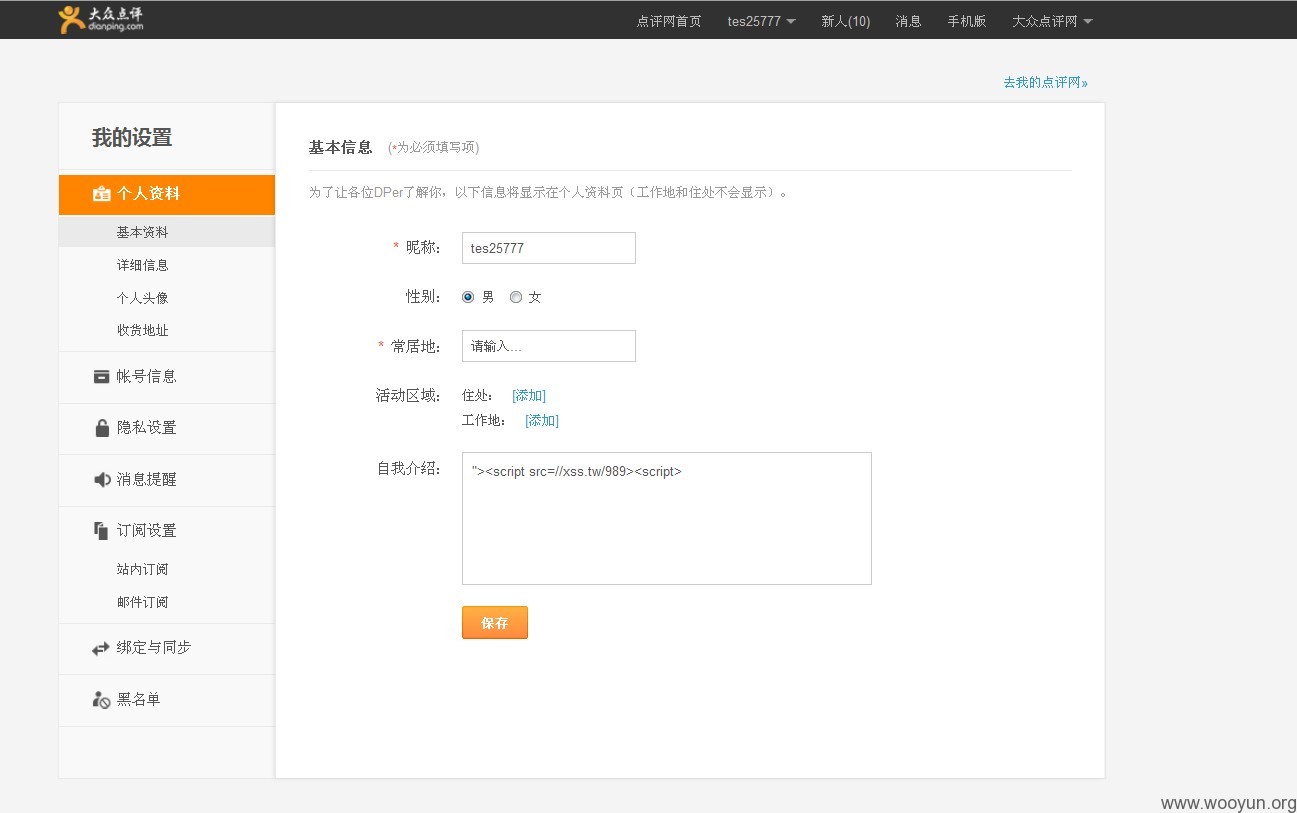Click the 基本信息 heading

[340, 147]
